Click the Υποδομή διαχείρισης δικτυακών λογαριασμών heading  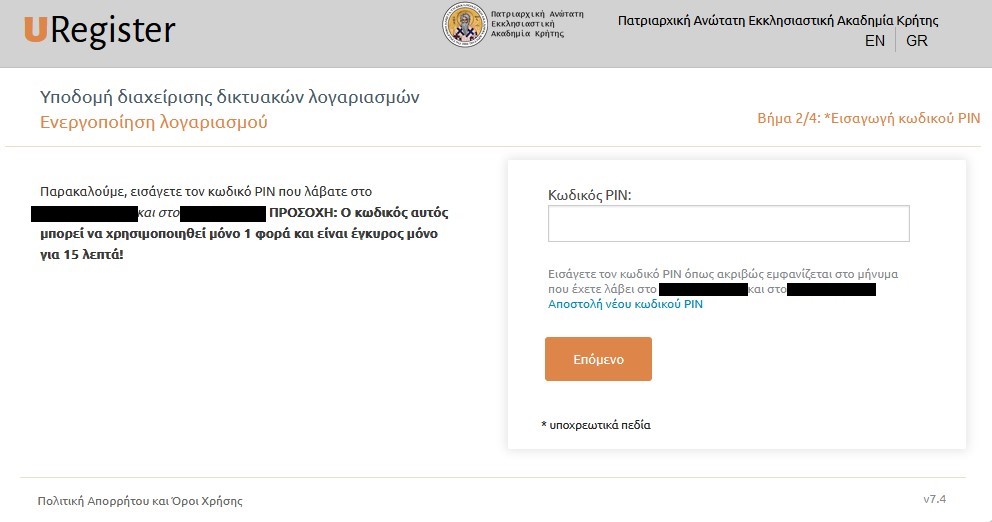(x=230, y=97)
